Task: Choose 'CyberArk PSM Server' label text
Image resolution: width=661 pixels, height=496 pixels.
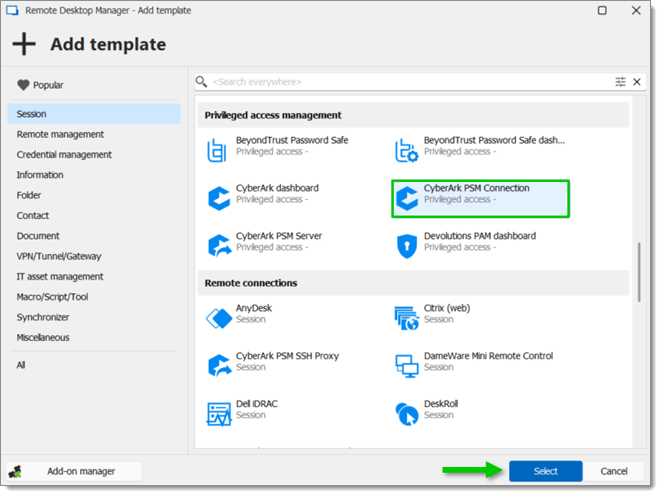Action: click(x=279, y=236)
